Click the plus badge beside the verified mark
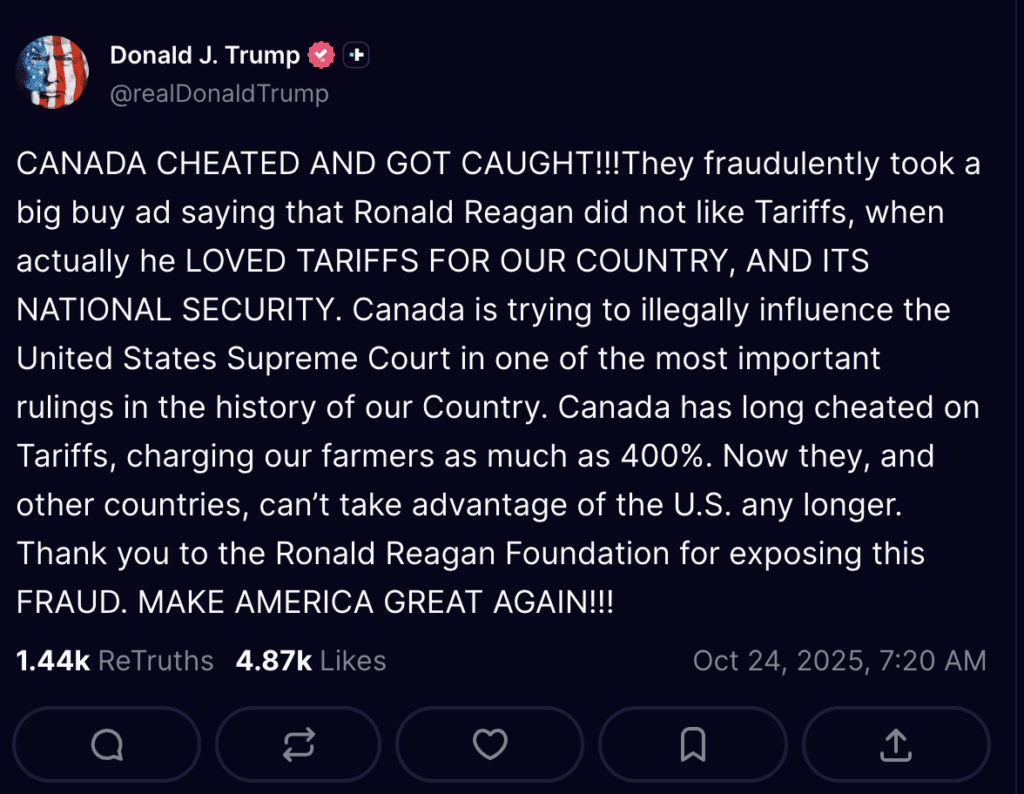 (356, 56)
